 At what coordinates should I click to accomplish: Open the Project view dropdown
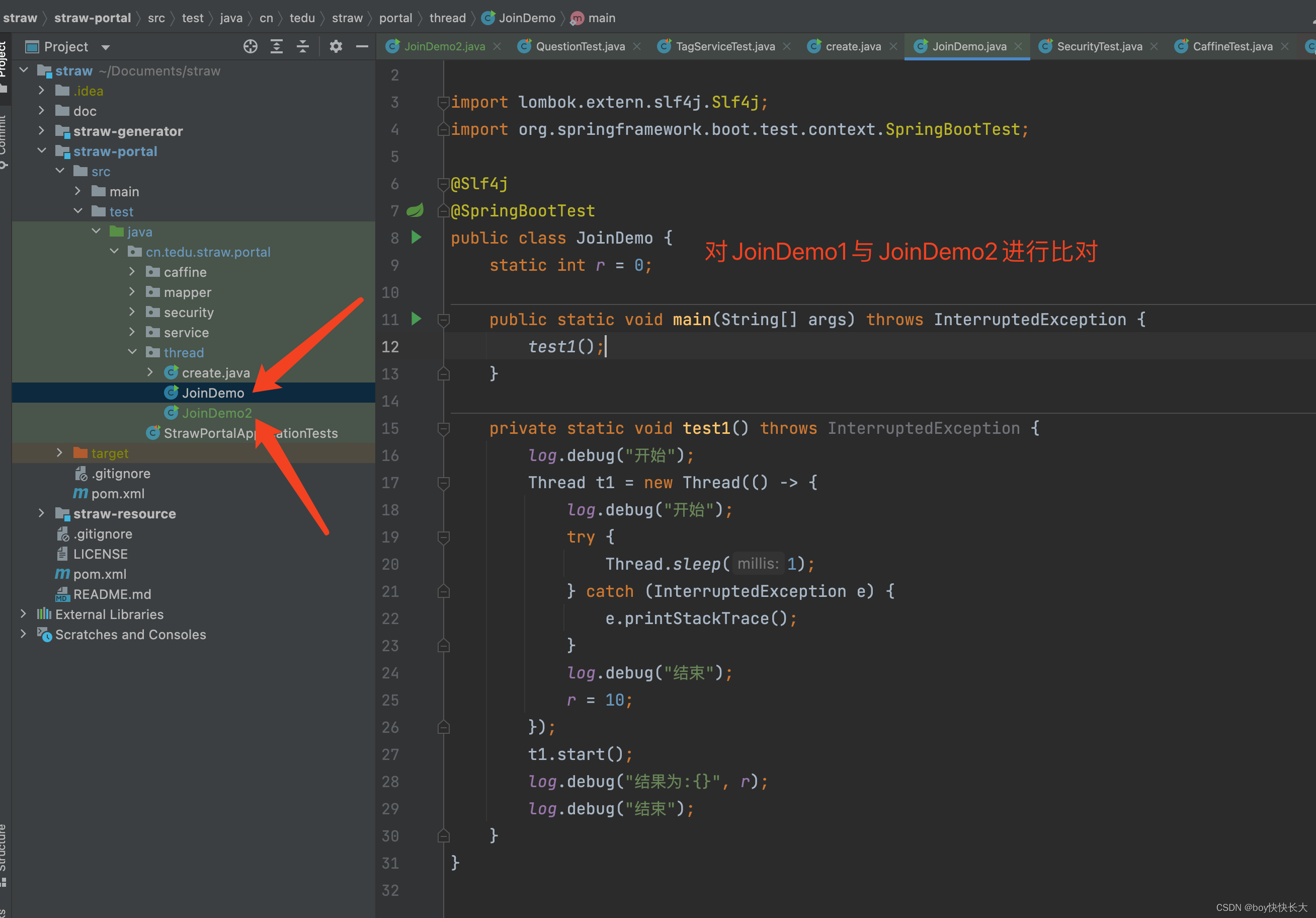click(106, 47)
